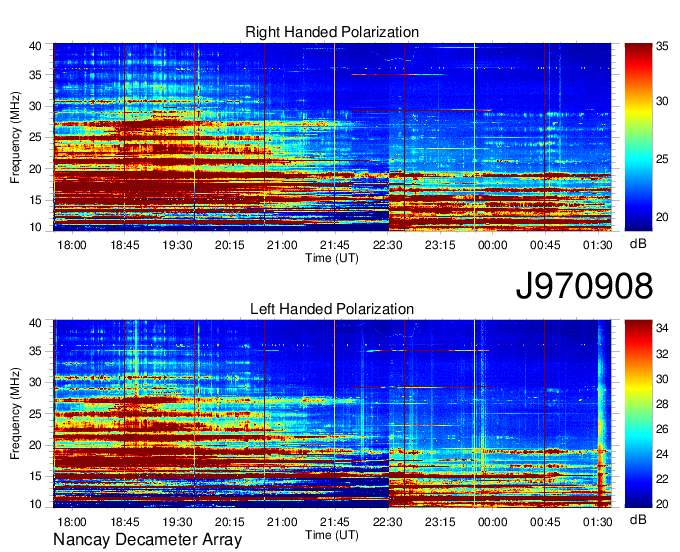Click the 35 MHz tick on Left Handed plot

[35, 351]
